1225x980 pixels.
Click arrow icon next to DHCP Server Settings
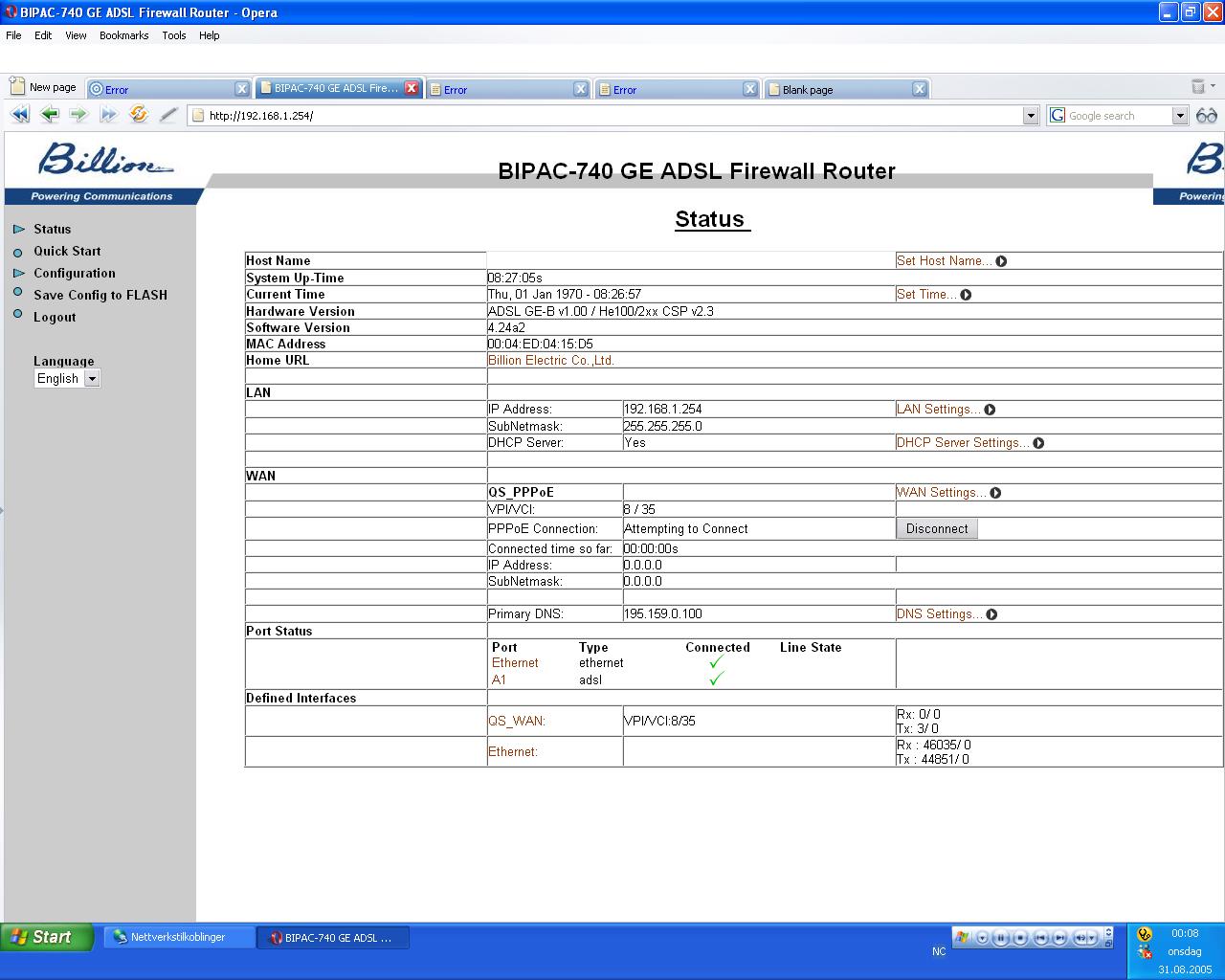point(1038,443)
